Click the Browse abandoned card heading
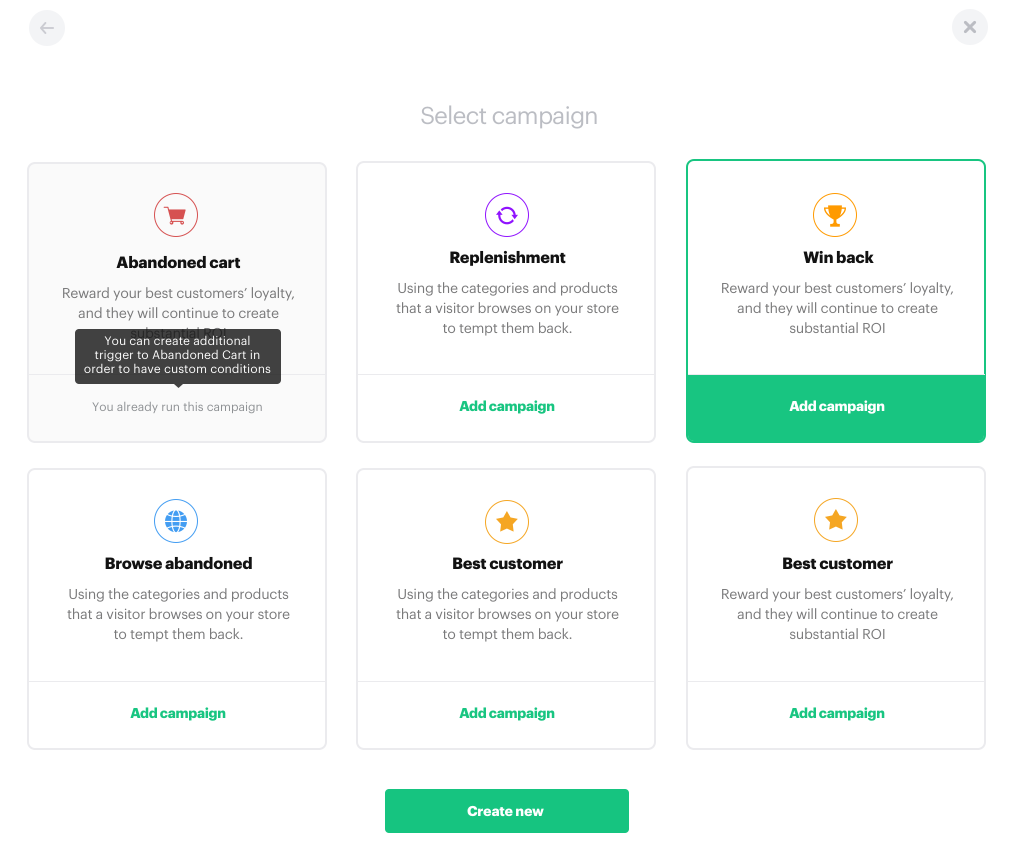This screenshot has height=865, width=1018. [x=178, y=564]
